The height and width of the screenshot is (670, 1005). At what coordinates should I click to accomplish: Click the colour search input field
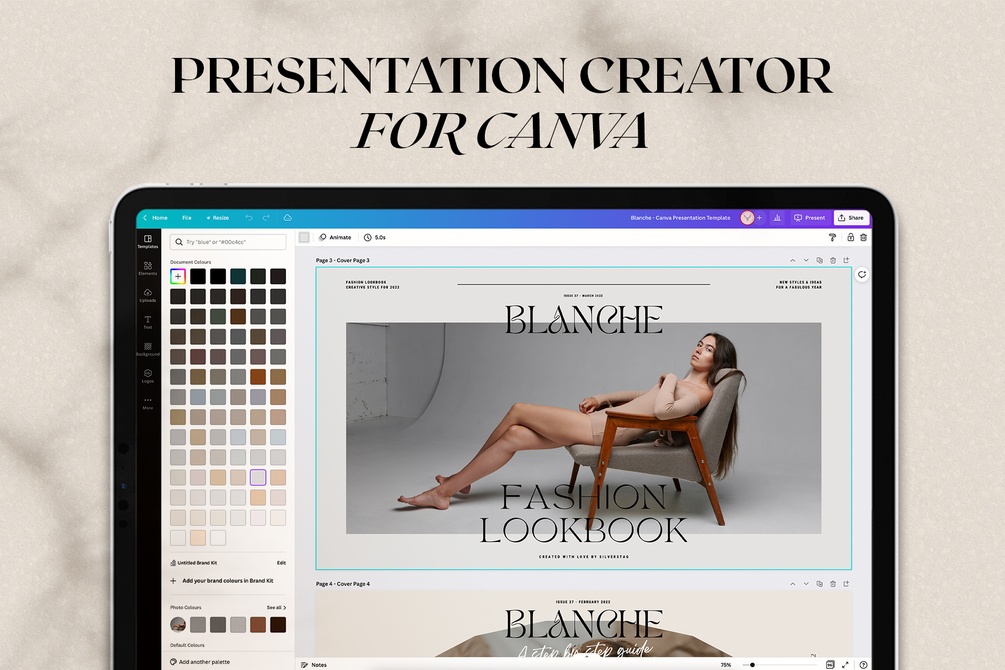coord(228,242)
